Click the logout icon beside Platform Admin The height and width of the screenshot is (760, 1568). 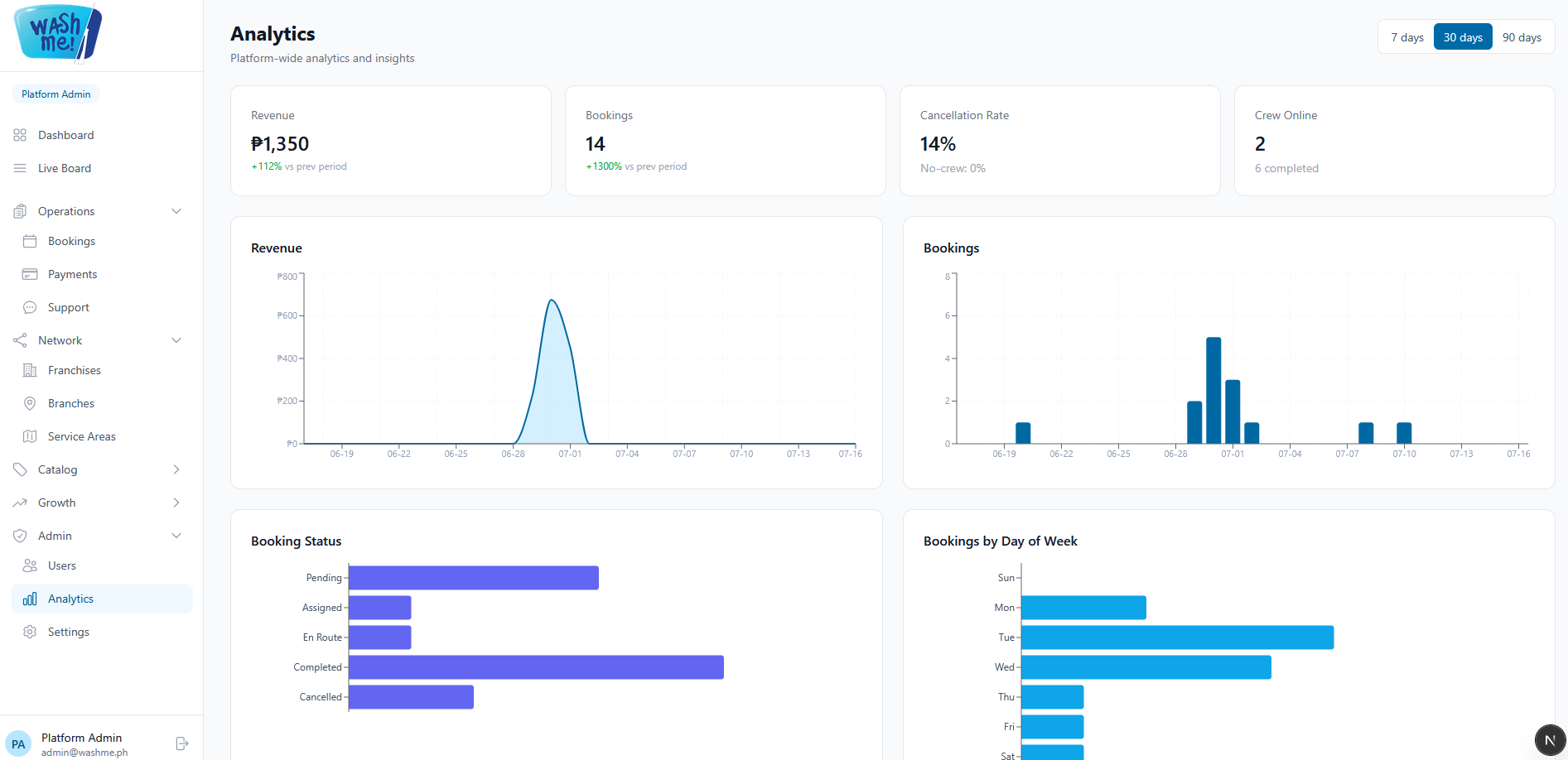pyautogui.click(x=182, y=743)
